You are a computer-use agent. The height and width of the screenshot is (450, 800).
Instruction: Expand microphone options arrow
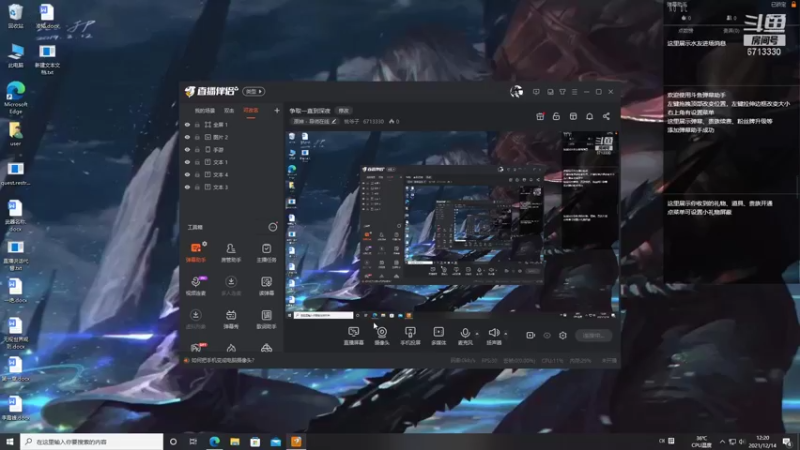pos(477,334)
